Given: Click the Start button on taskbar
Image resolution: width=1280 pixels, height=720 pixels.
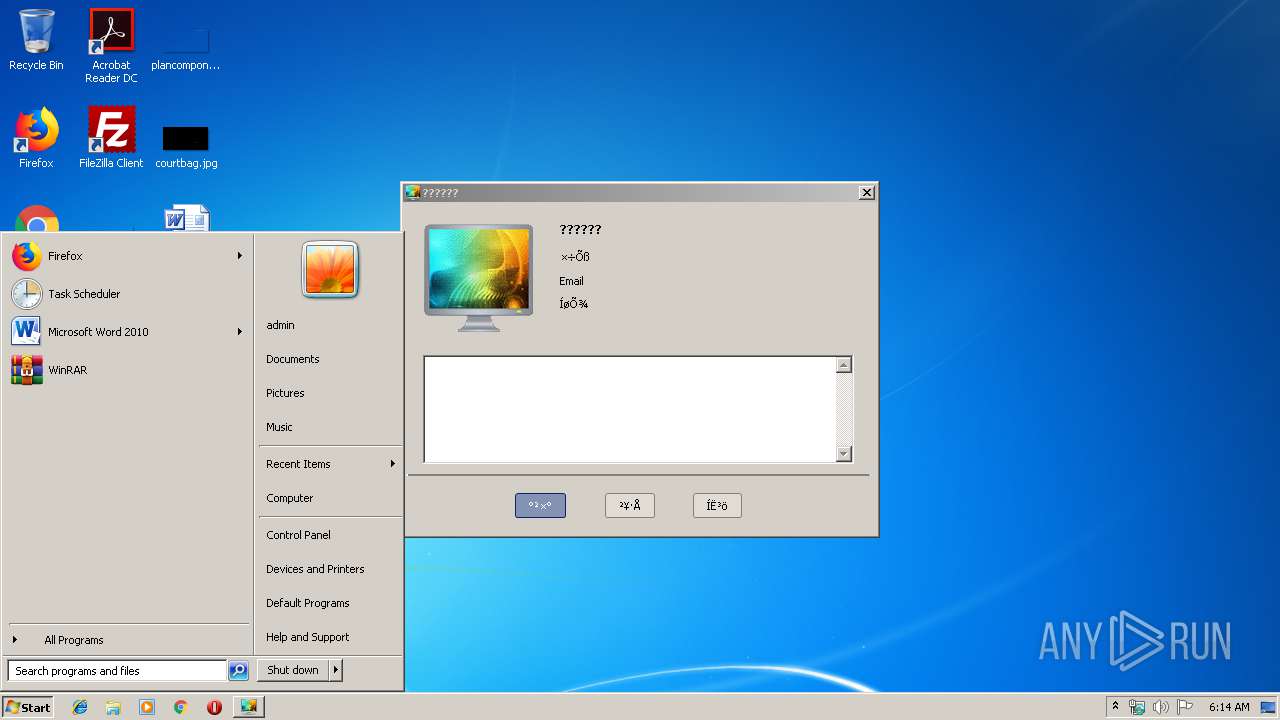Looking at the screenshot, I should coord(28,707).
